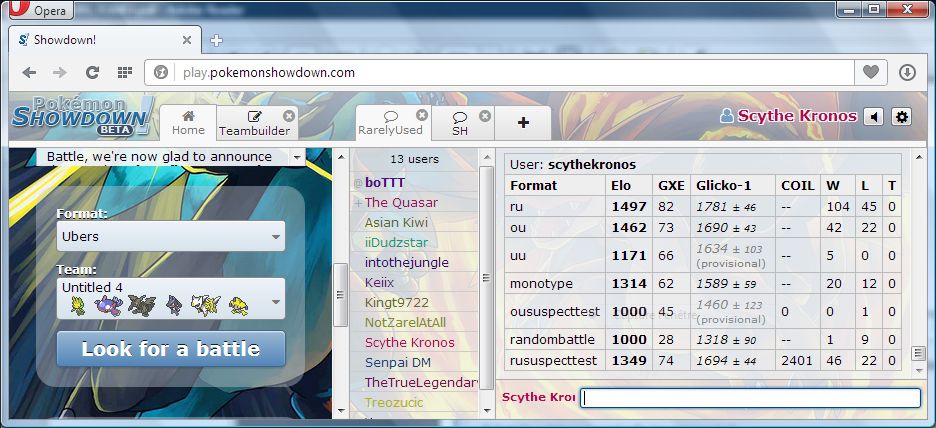The image size is (936, 428).
Task: Click the chat log scrollbar thumb
Action: (x=918, y=353)
